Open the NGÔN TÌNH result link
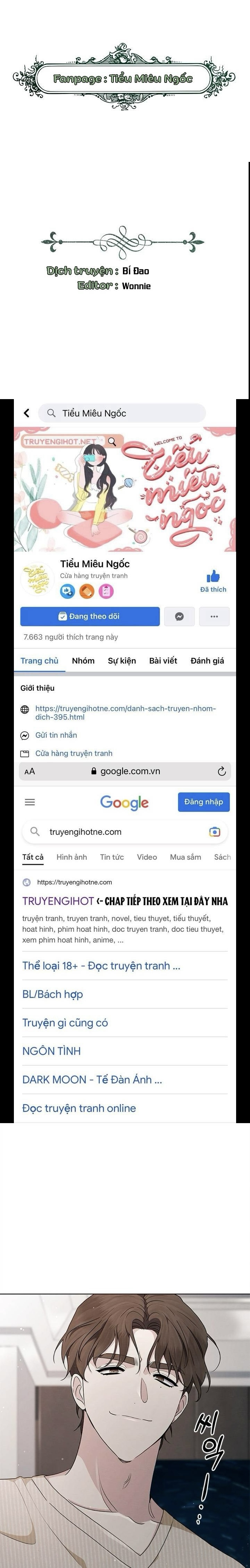This screenshot has width=250, height=1568. pyautogui.click(x=51, y=1051)
